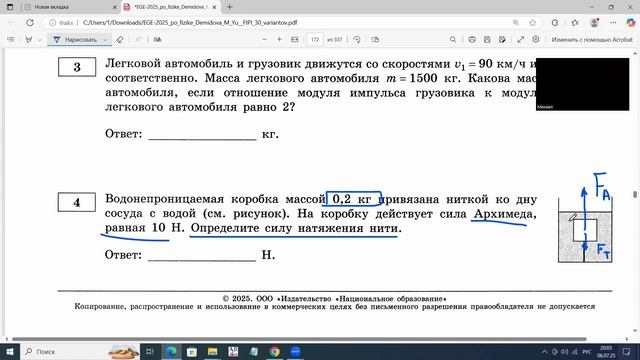
Task: Select the highlight tool in PDF toolbar
Action: [x=29, y=40]
